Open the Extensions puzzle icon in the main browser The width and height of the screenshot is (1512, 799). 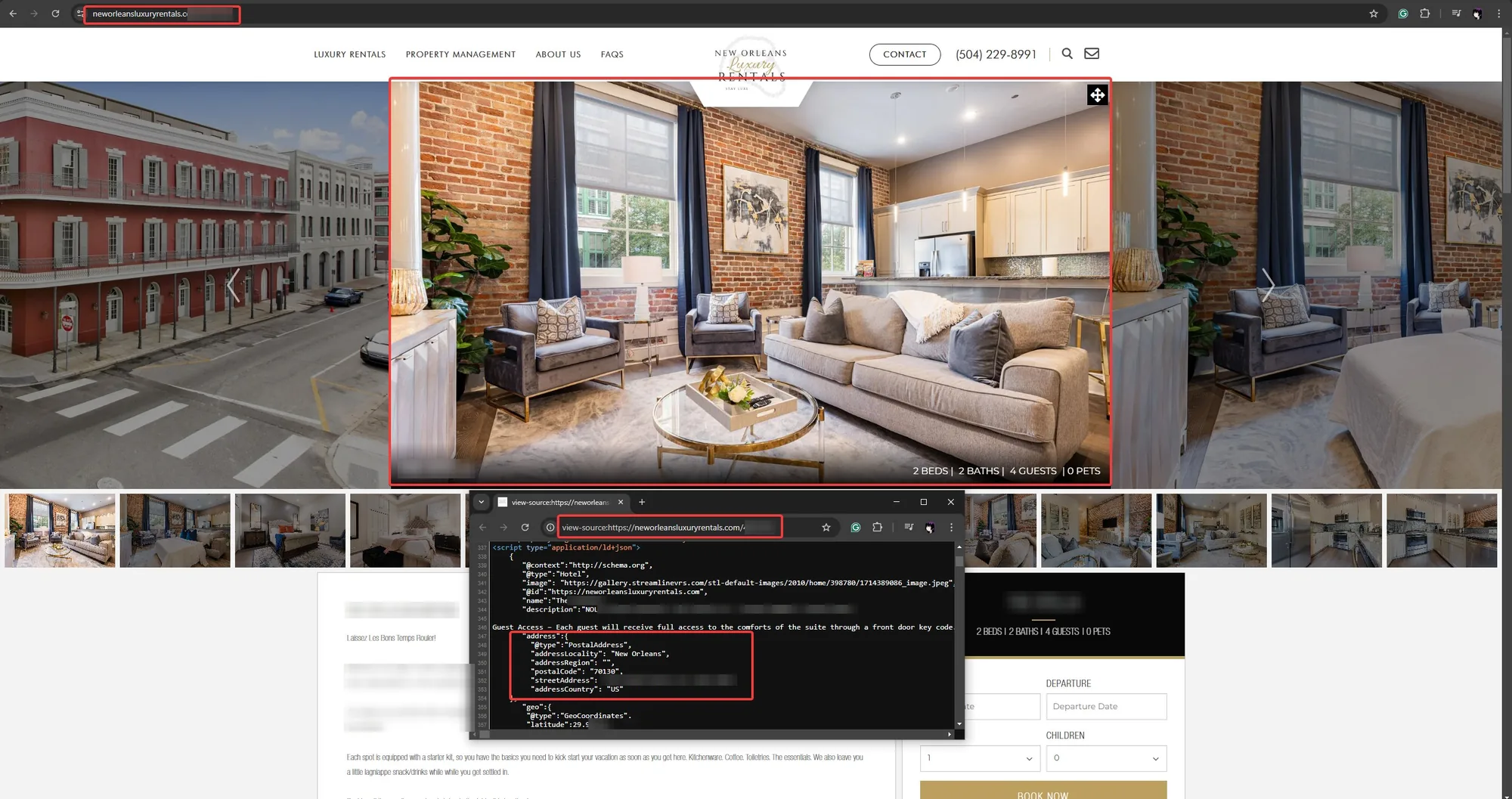click(x=1424, y=14)
